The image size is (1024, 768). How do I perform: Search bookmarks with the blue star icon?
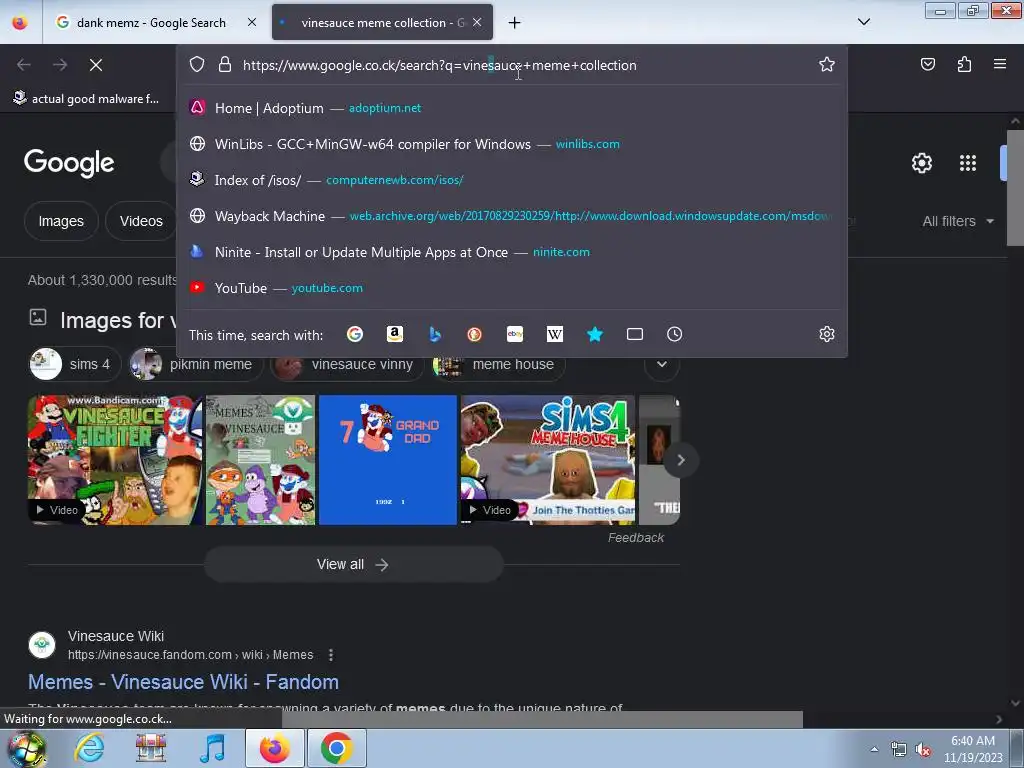594,334
